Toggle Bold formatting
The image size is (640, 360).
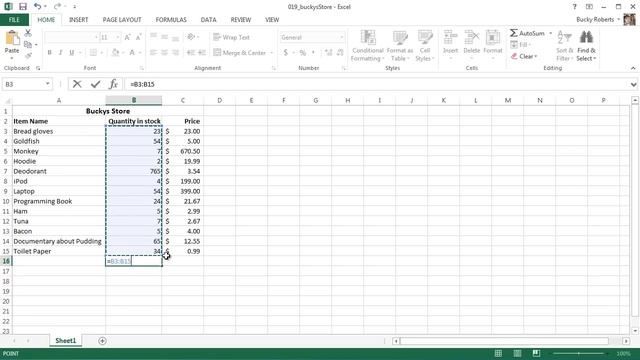tap(49, 53)
